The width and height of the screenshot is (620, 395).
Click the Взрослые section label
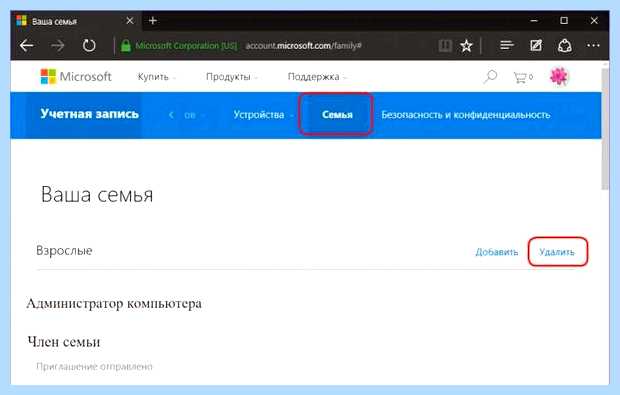64,250
